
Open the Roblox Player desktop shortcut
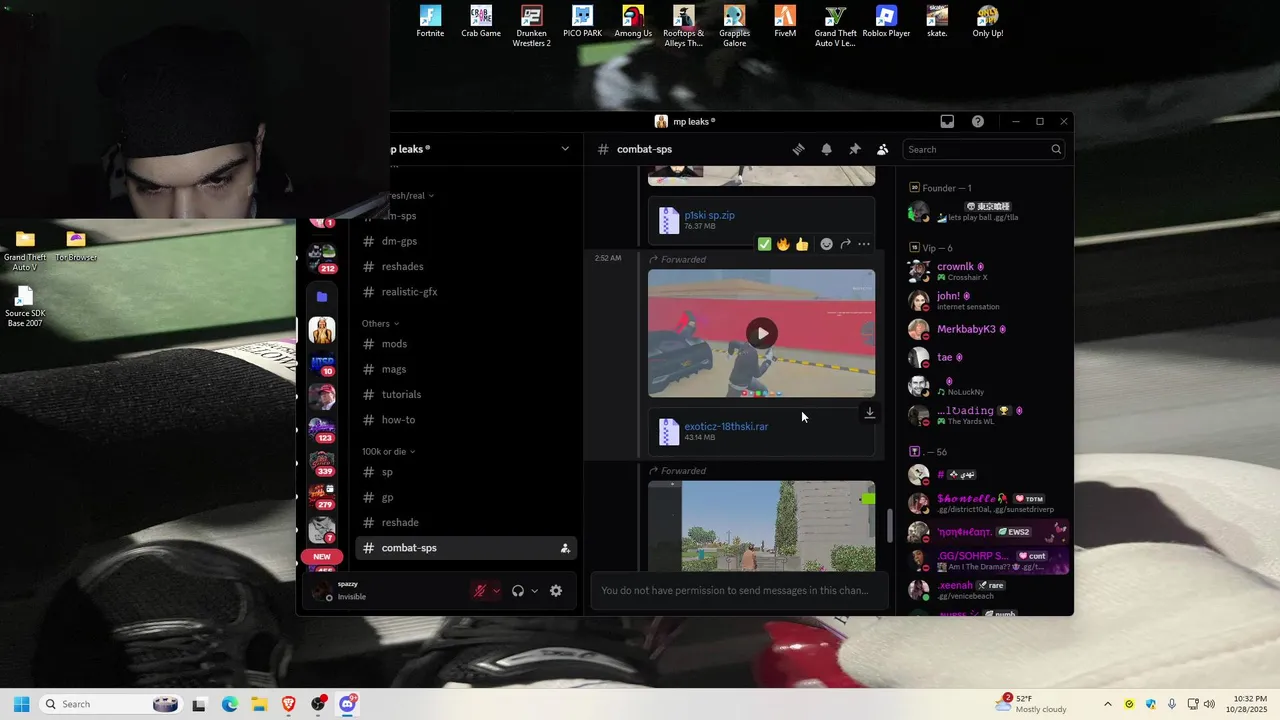click(886, 22)
